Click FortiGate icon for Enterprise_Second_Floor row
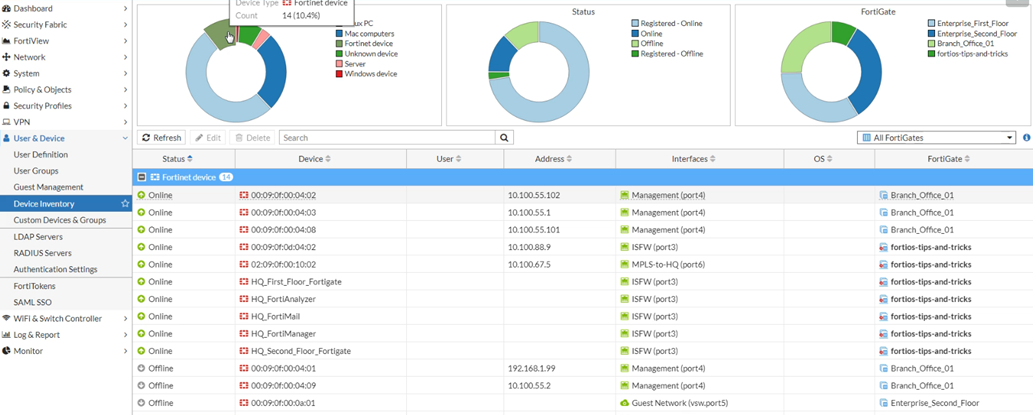The width and height of the screenshot is (1033, 415). coord(884,402)
